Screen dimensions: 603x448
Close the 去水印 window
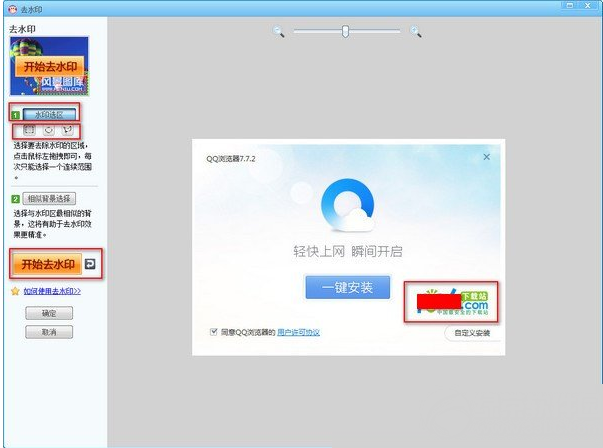pyautogui.click(x=587, y=5)
